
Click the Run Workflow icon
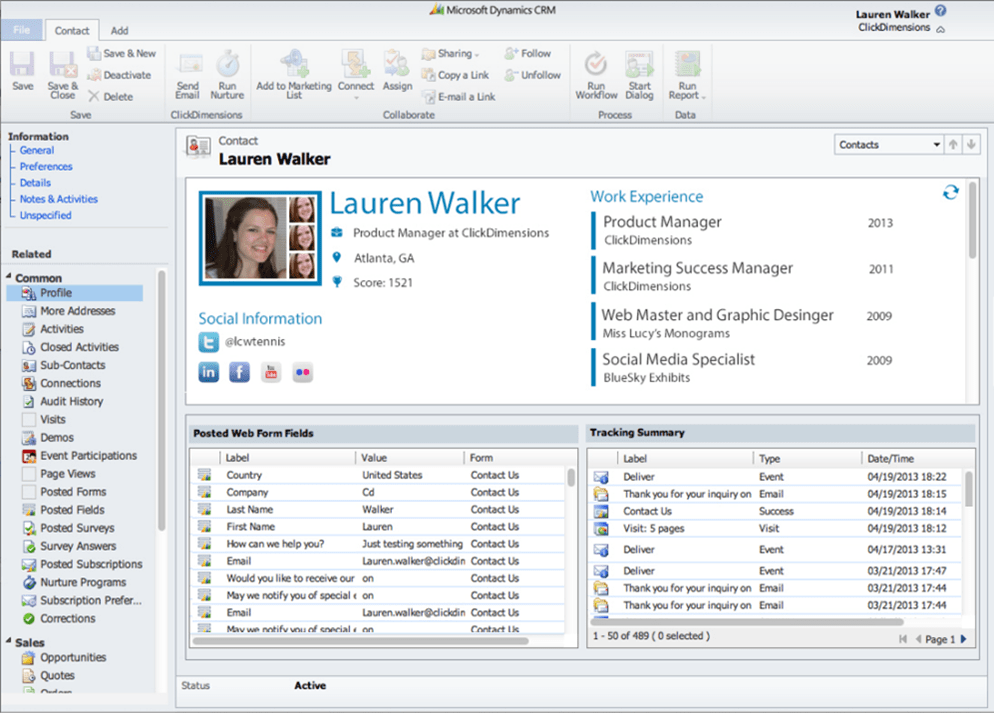(x=596, y=67)
